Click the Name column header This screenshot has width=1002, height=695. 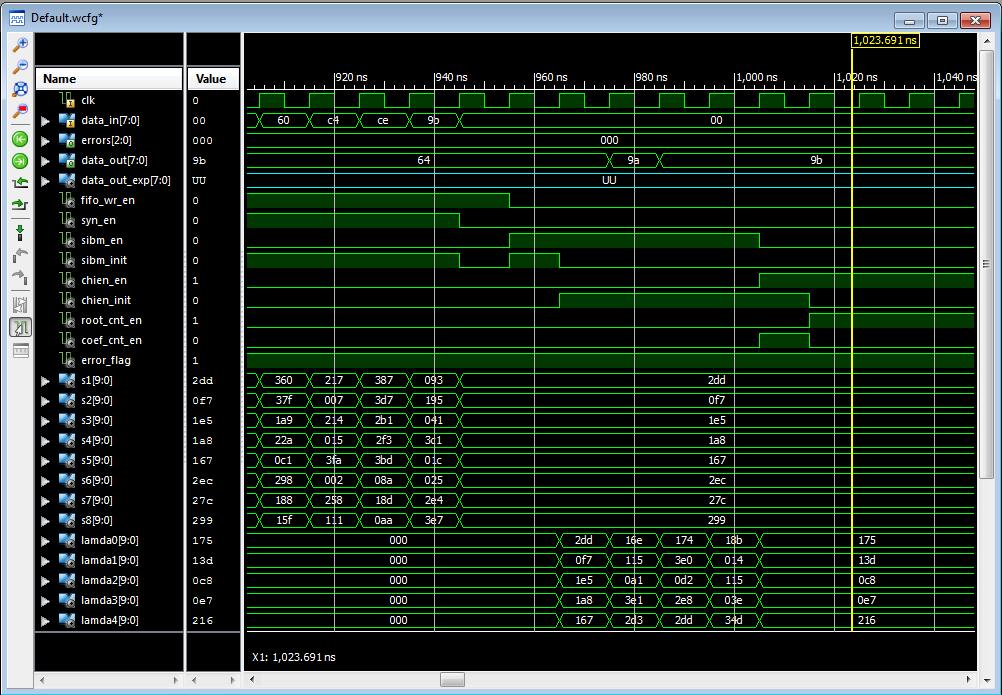tap(109, 79)
